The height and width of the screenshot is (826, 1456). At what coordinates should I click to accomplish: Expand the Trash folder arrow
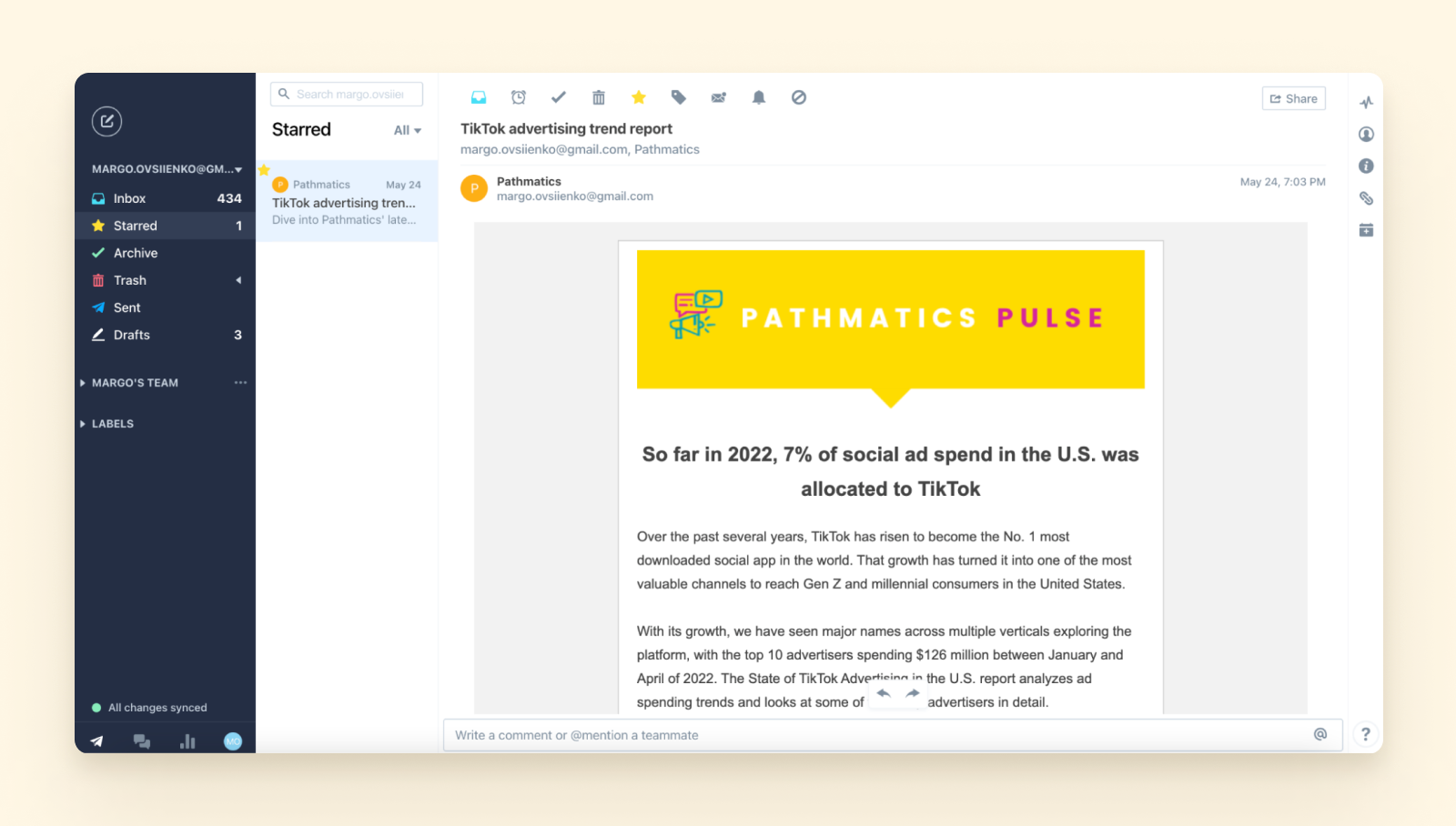(238, 280)
